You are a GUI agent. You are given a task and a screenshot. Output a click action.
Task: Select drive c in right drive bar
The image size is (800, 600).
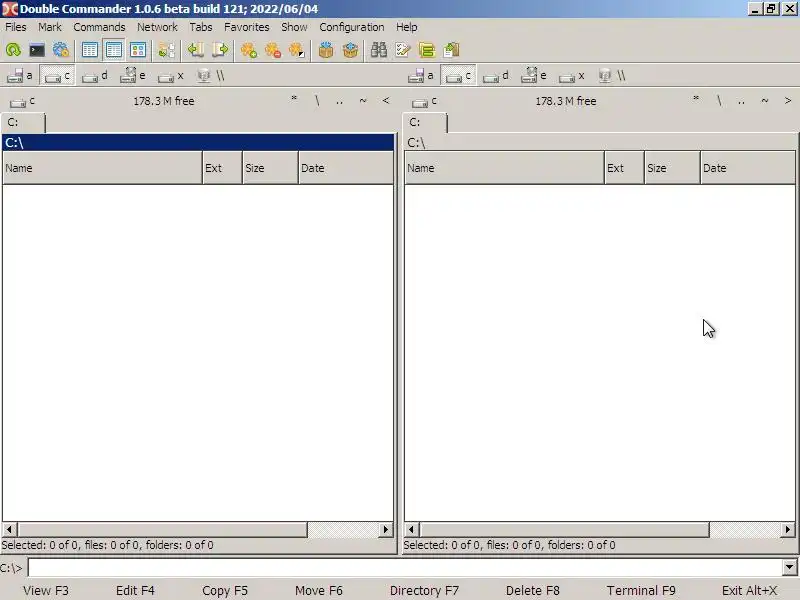pos(458,76)
